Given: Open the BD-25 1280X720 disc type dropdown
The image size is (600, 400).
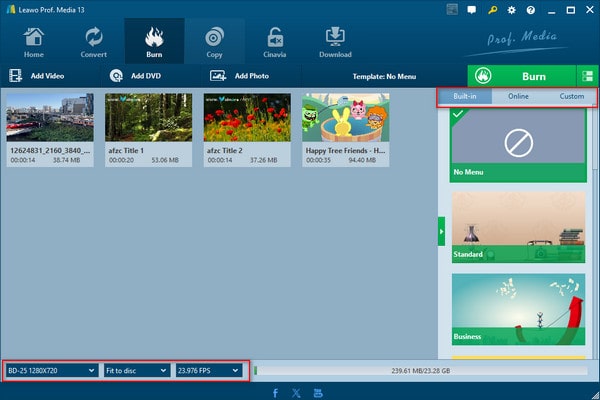Looking at the screenshot, I should point(50,370).
